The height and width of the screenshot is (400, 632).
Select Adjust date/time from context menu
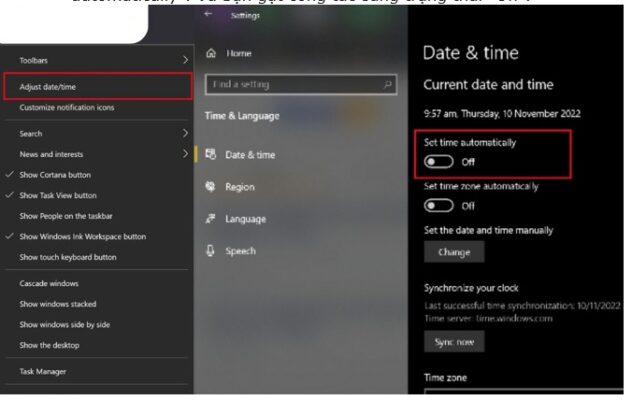tap(48, 87)
